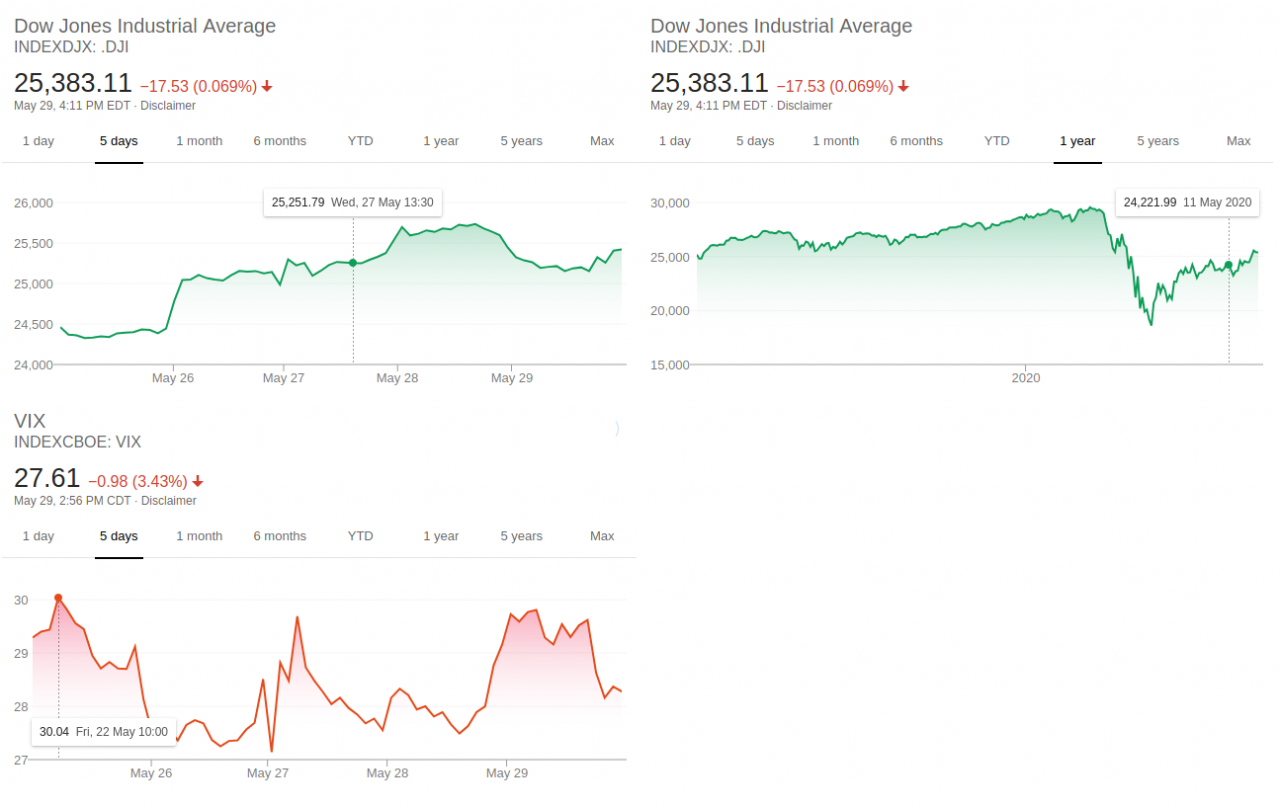Choose "1 year" tab on VIX chart
This screenshot has width=1280, height=808.
(x=440, y=536)
